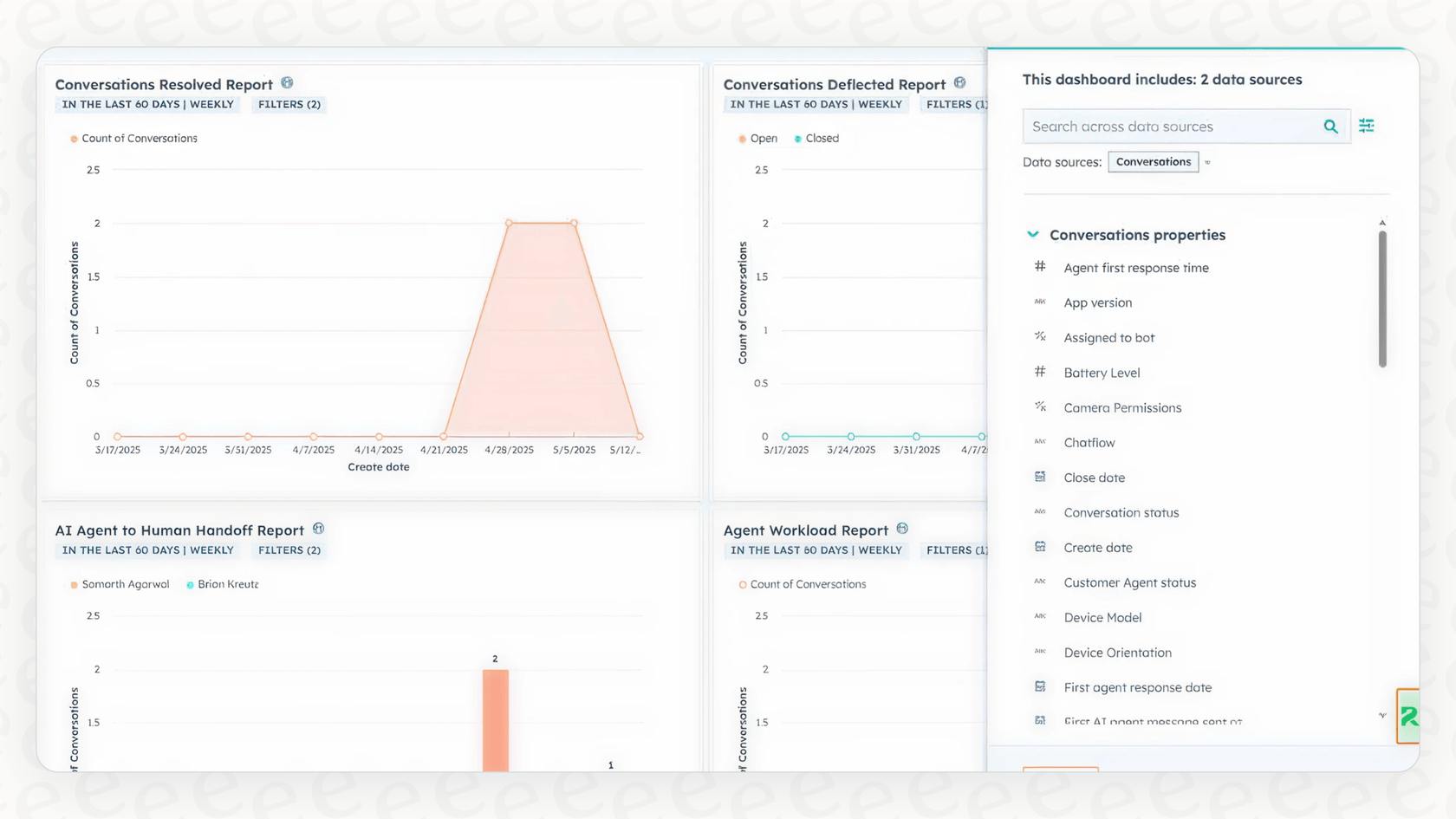
Task: Click the green widget button at bottom right
Action: click(x=1409, y=717)
